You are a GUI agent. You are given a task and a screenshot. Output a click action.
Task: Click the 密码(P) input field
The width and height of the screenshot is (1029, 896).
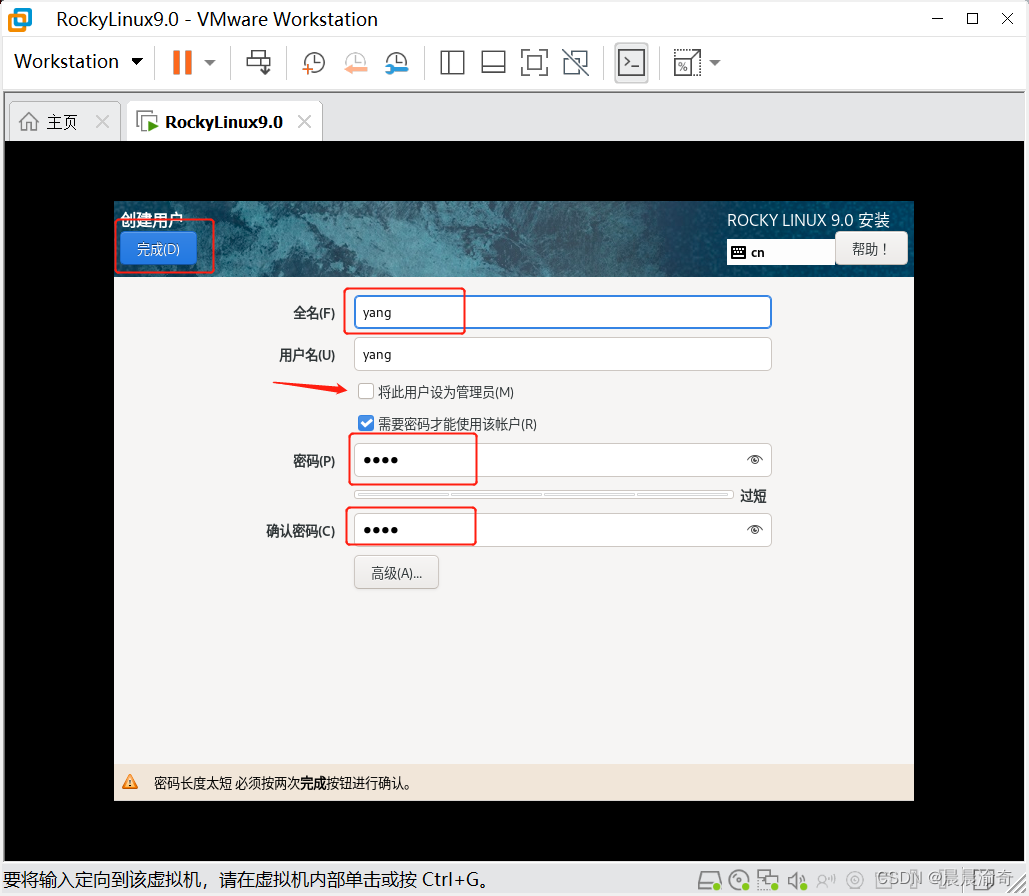tap(562, 460)
